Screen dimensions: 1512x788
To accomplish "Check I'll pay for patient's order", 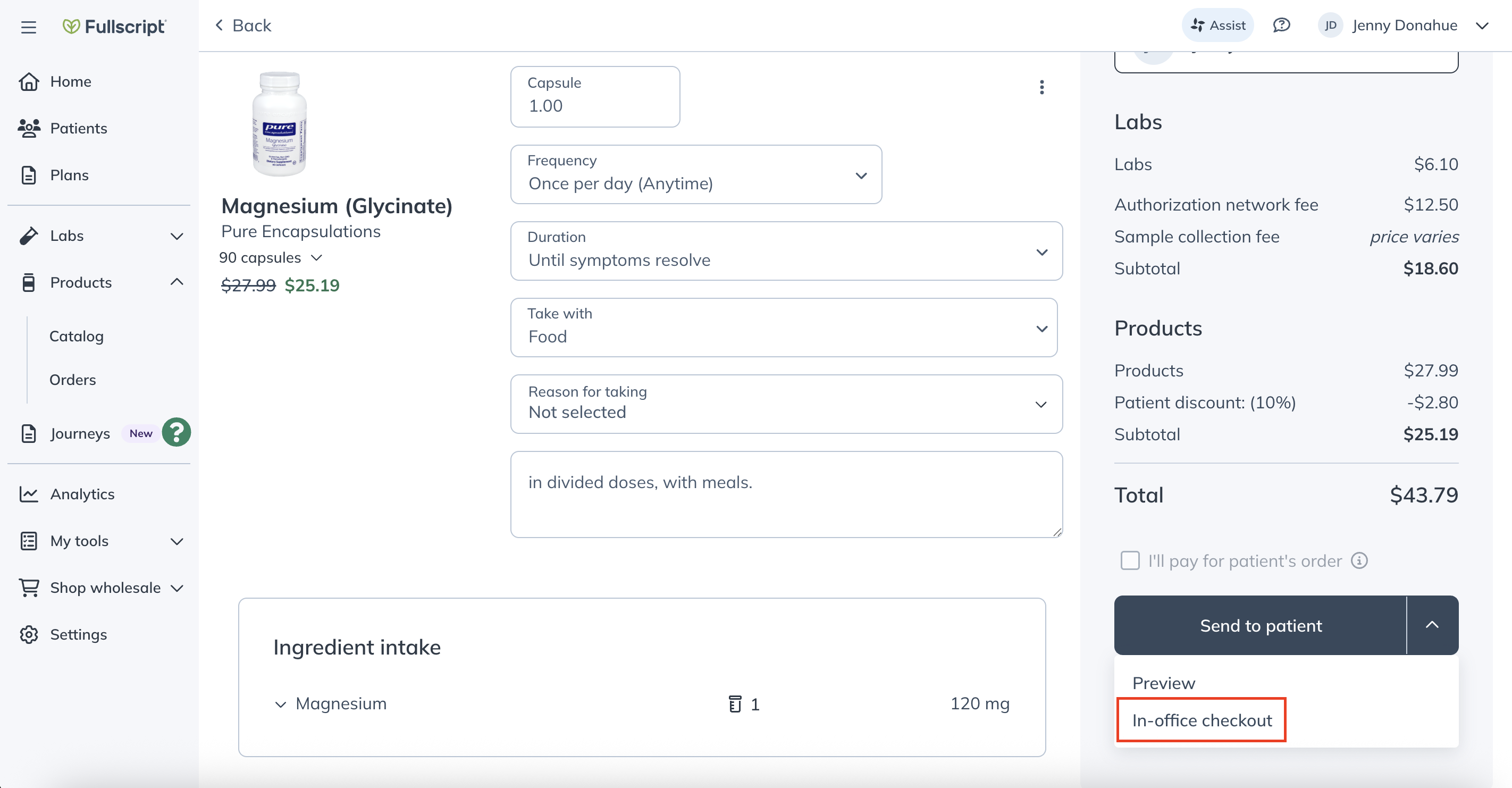I will click(1130, 561).
